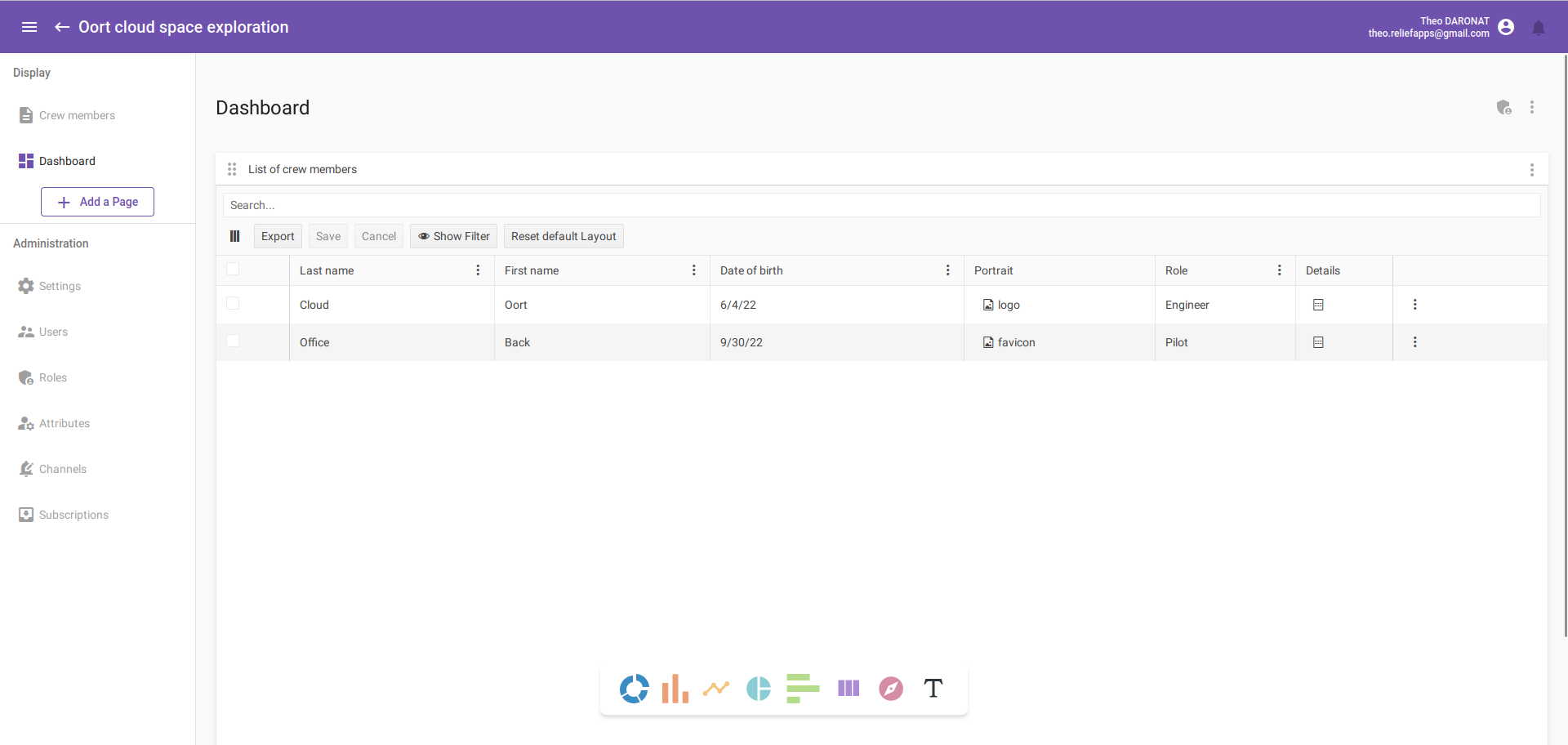Open Last name column menu
The width and height of the screenshot is (1568, 745).
[478, 270]
